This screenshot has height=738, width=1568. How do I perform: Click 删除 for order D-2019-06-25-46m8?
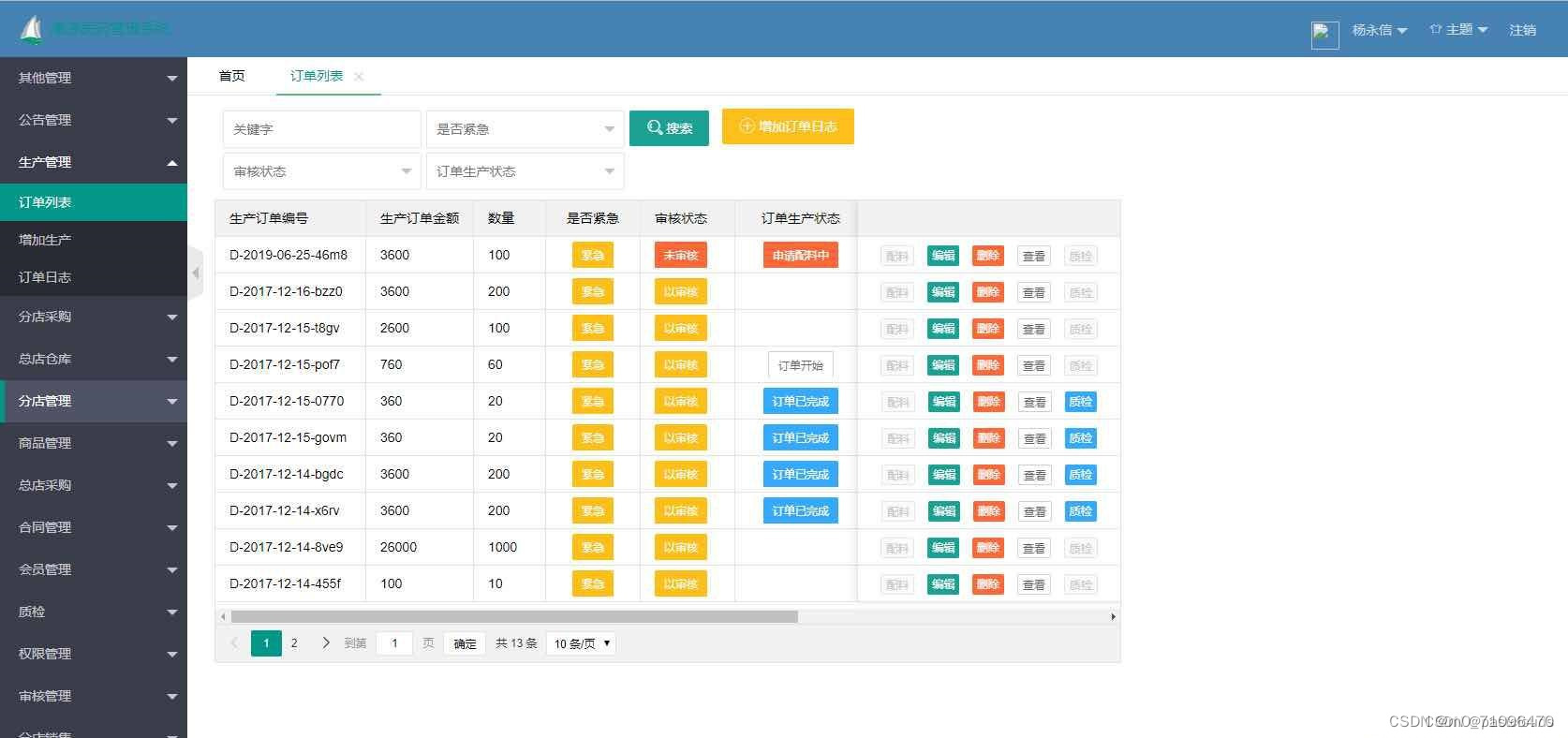tap(988, 256)
